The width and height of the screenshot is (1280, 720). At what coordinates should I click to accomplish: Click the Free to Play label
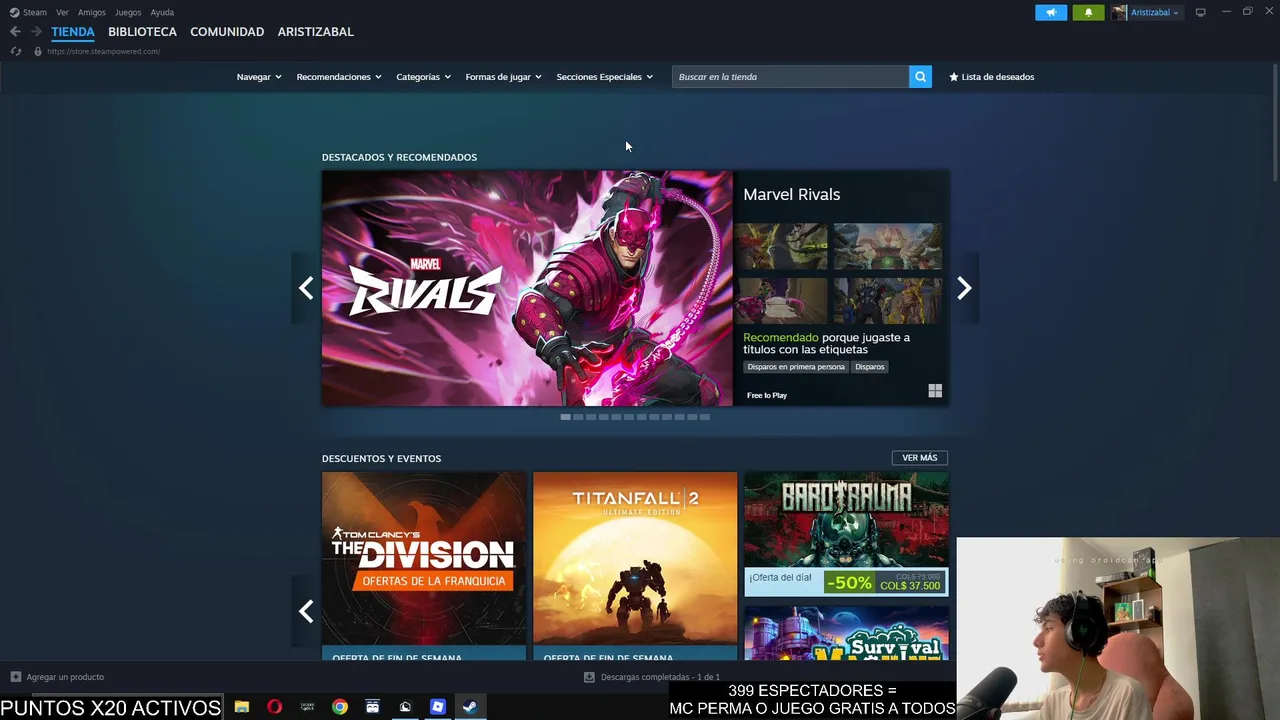[767, 395]
